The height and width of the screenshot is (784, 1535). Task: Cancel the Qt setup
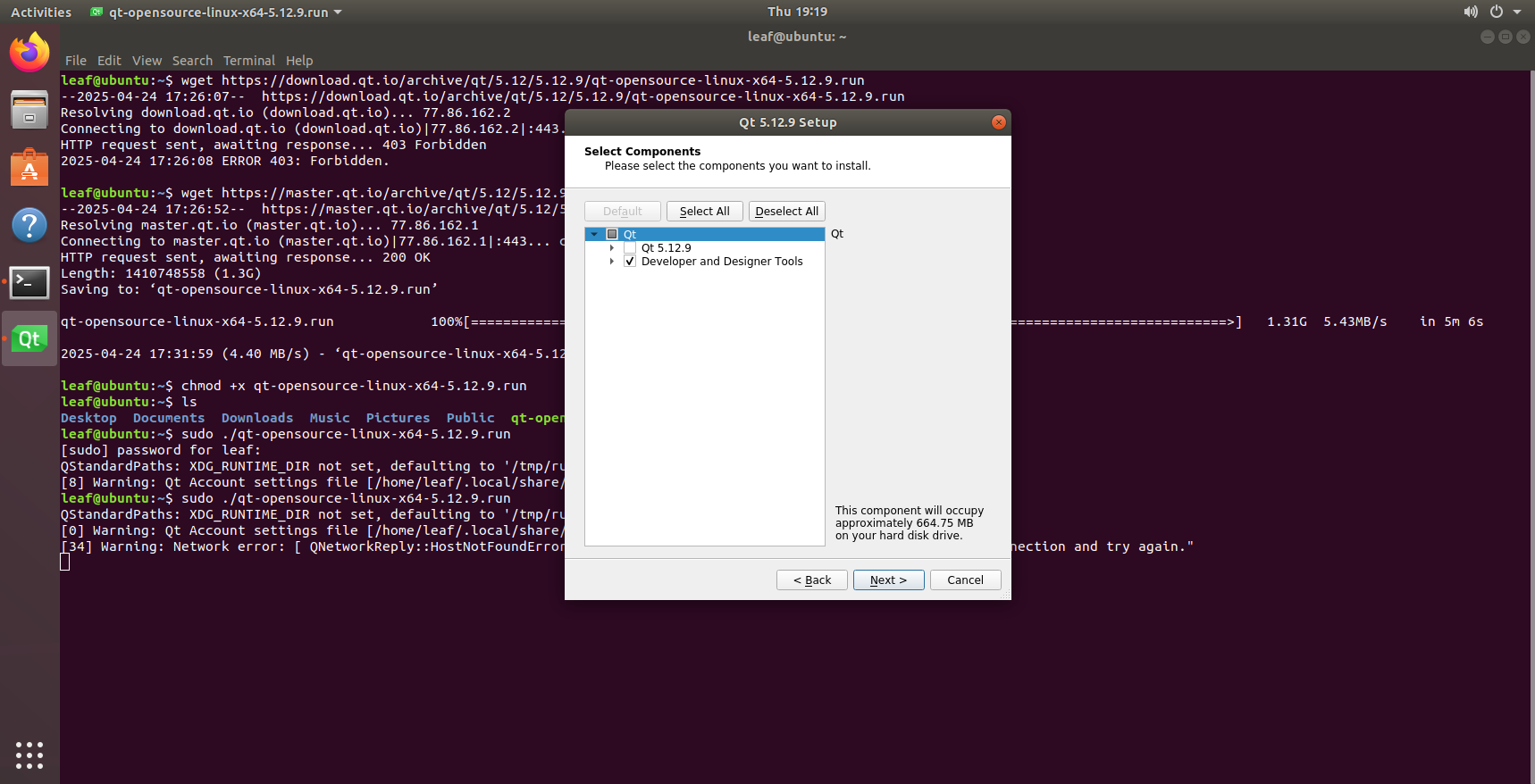965,580
